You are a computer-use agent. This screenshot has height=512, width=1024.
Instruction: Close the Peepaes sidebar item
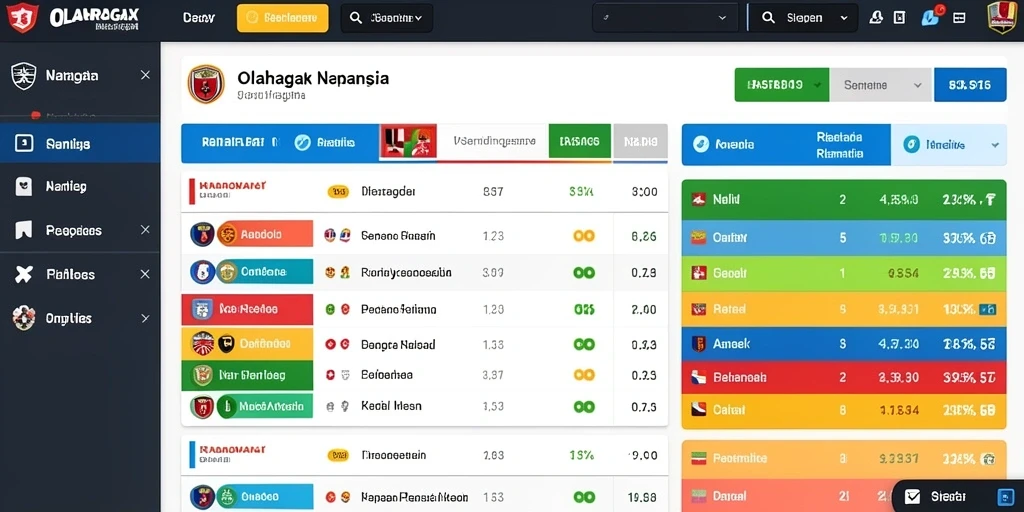145,230
